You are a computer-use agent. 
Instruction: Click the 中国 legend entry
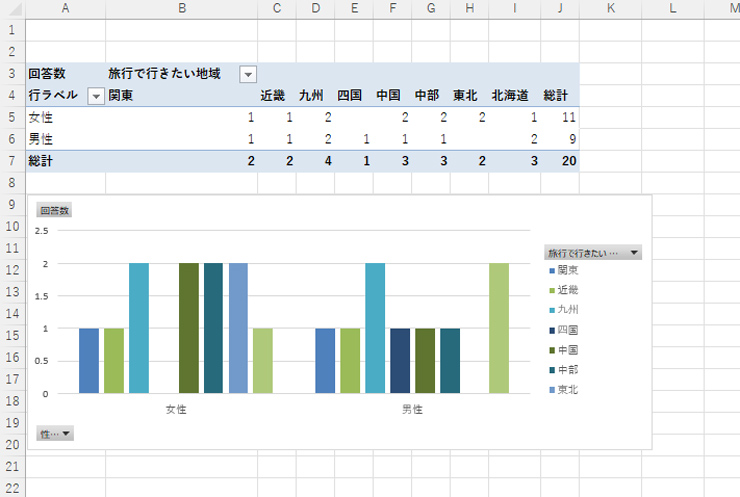coord(567,350)
